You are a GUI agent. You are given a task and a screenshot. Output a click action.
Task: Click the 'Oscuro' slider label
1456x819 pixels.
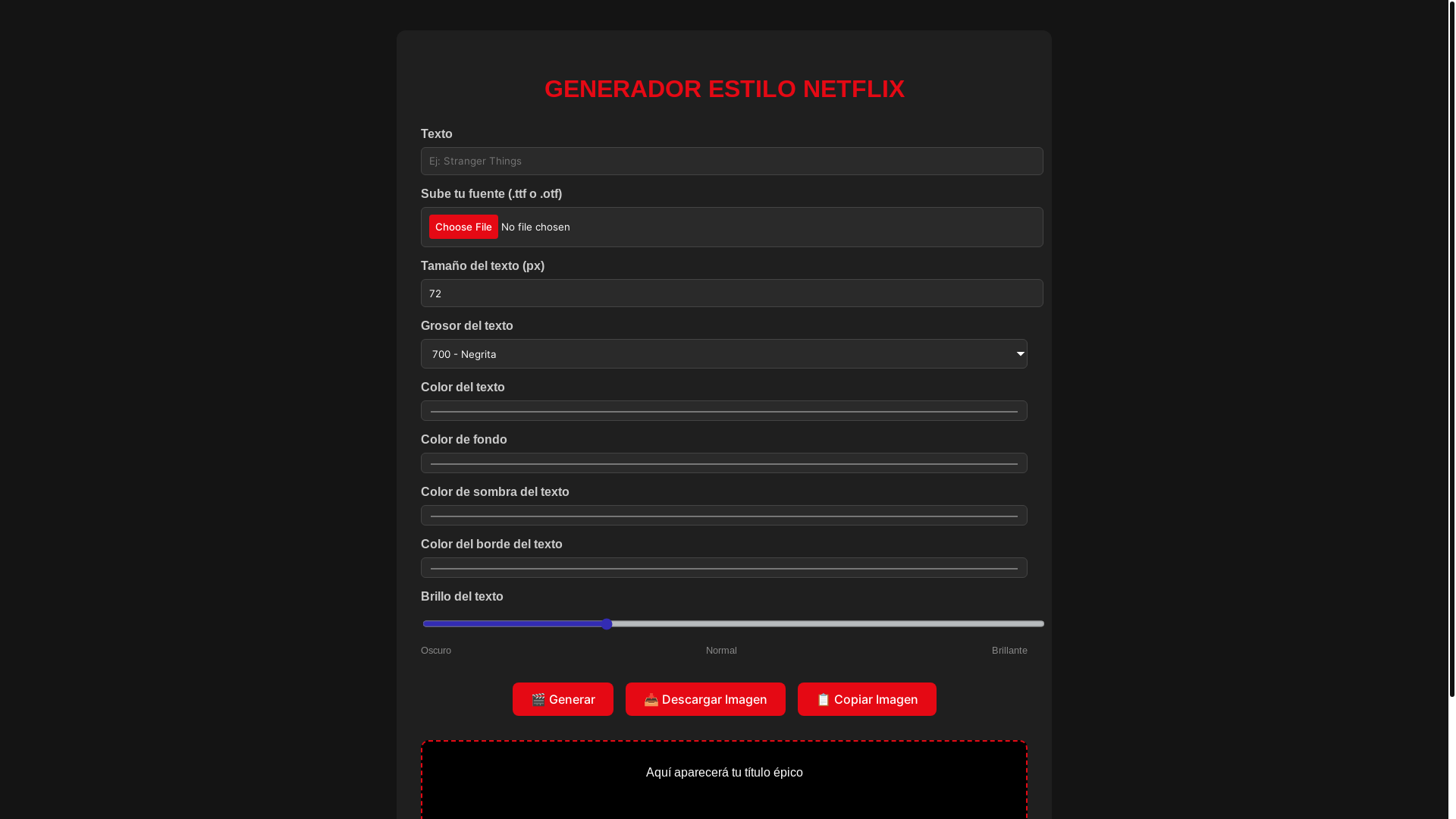coord(436,651)
